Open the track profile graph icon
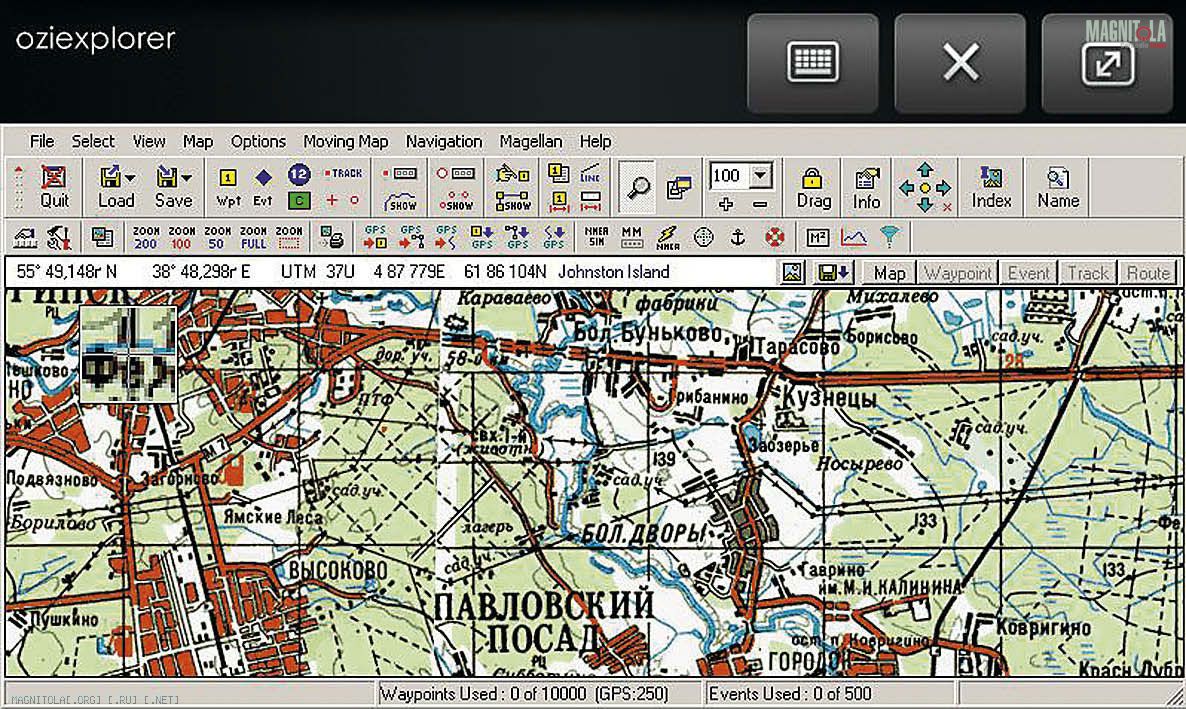1186x709 pixels. coord(853,238)
